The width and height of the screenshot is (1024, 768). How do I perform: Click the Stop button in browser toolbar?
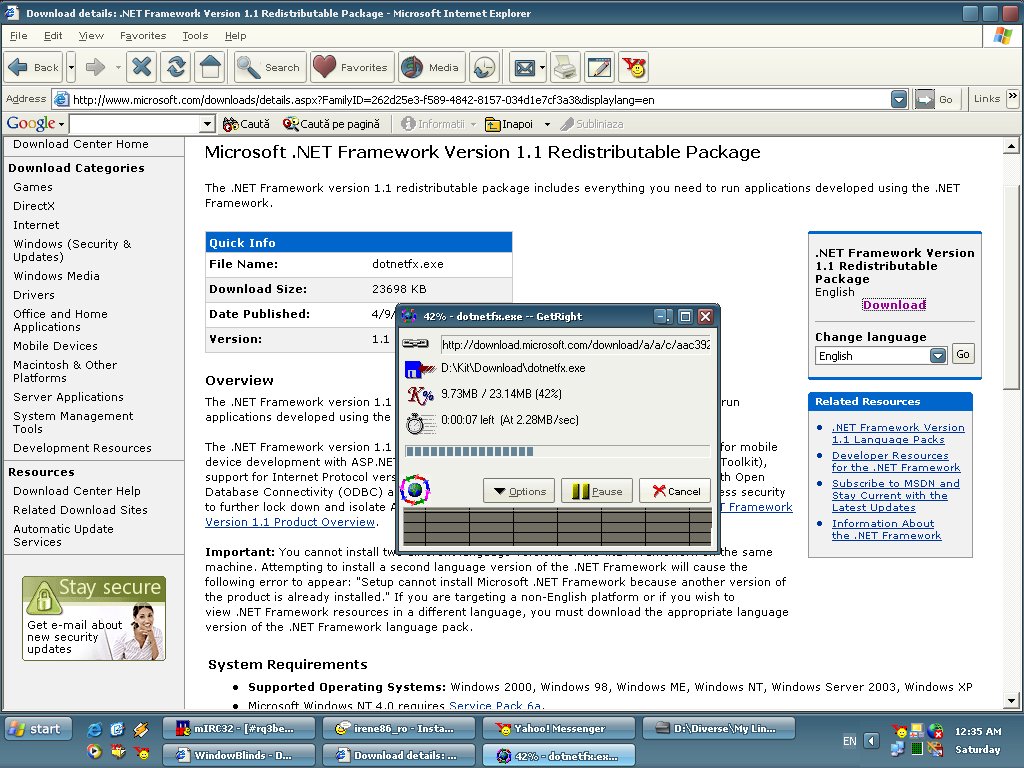[x=142, y=67]
